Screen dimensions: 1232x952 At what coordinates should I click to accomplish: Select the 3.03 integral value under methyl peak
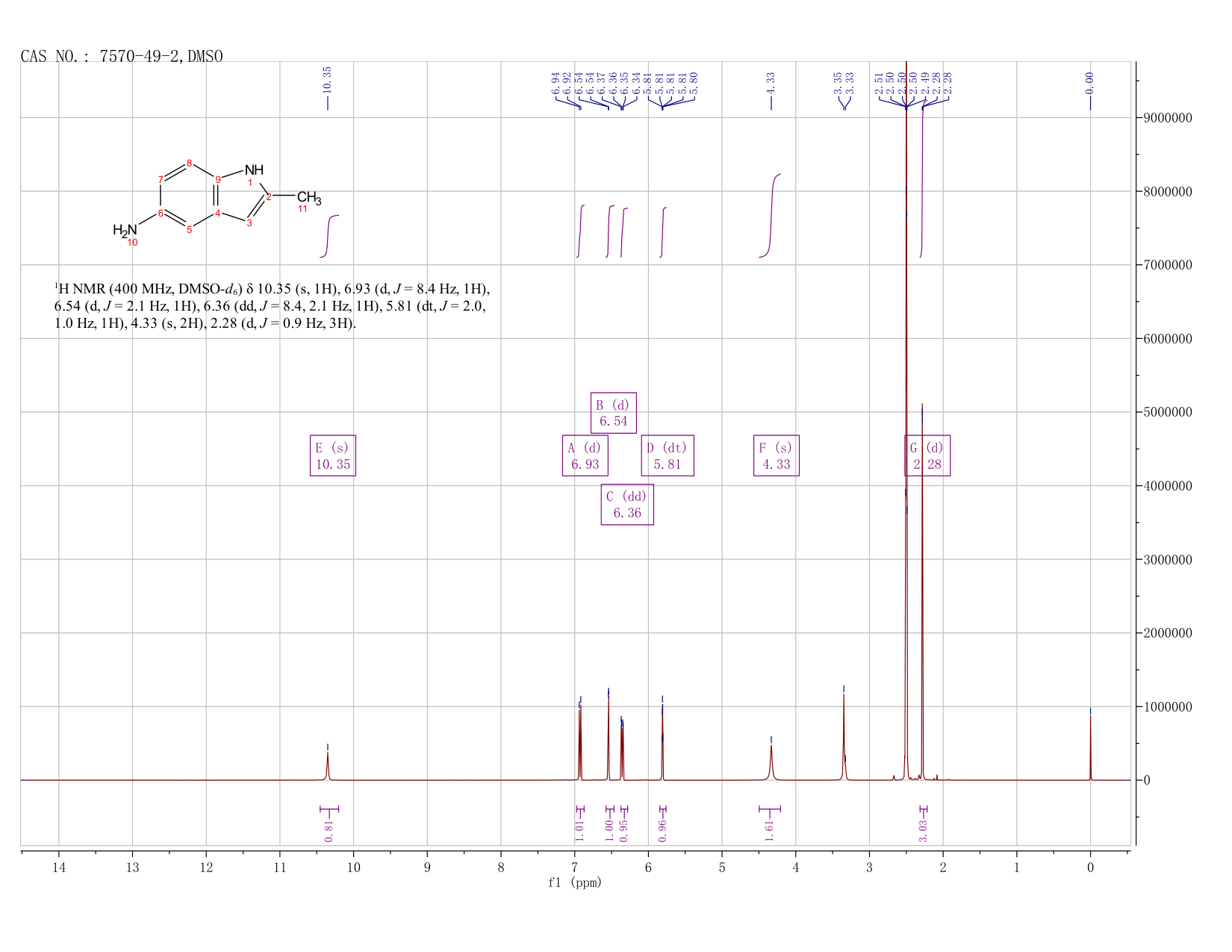pos(924,830)
